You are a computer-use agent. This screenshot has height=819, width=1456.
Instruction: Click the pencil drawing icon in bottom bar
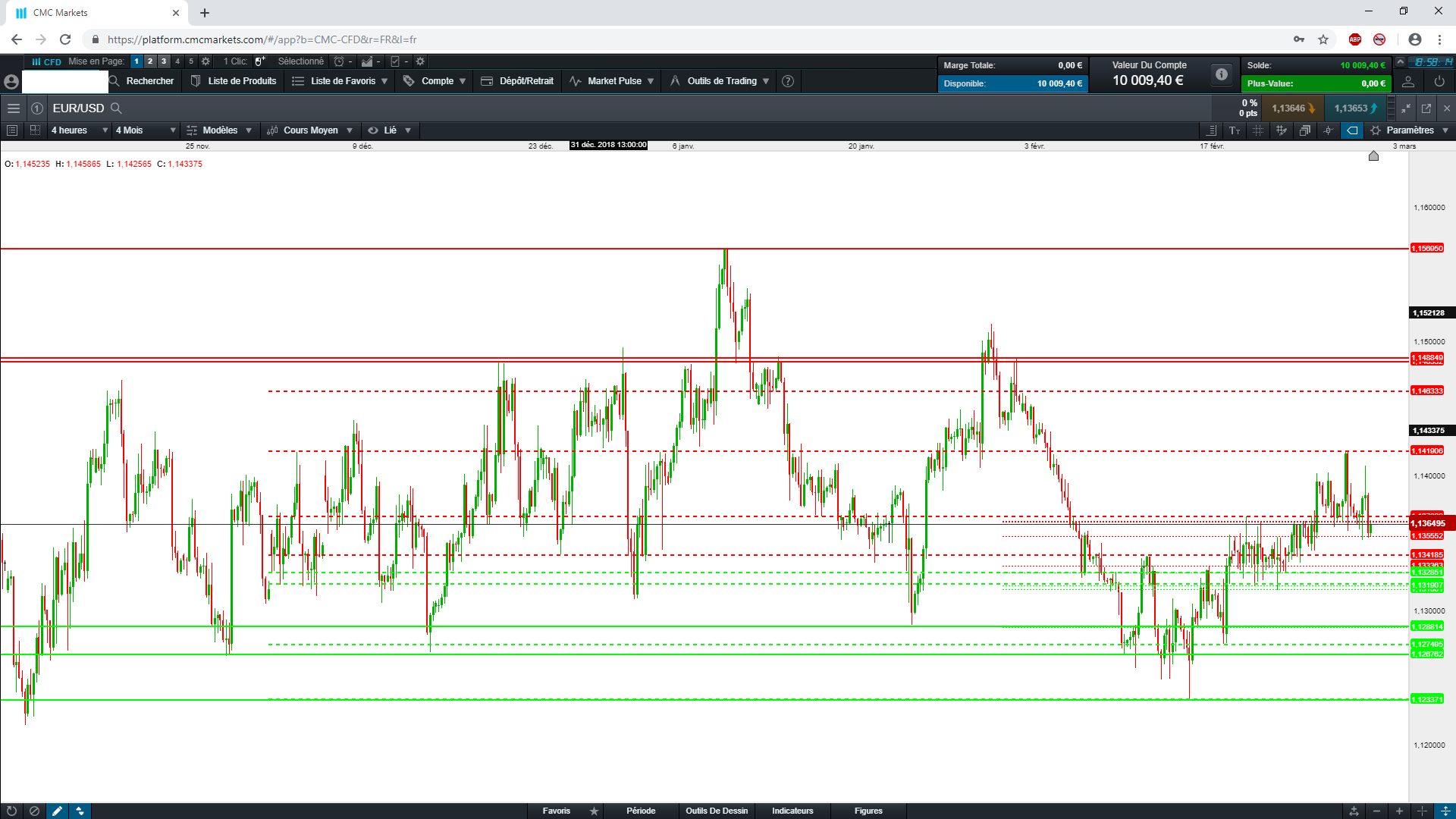click(x=57, y=811)
